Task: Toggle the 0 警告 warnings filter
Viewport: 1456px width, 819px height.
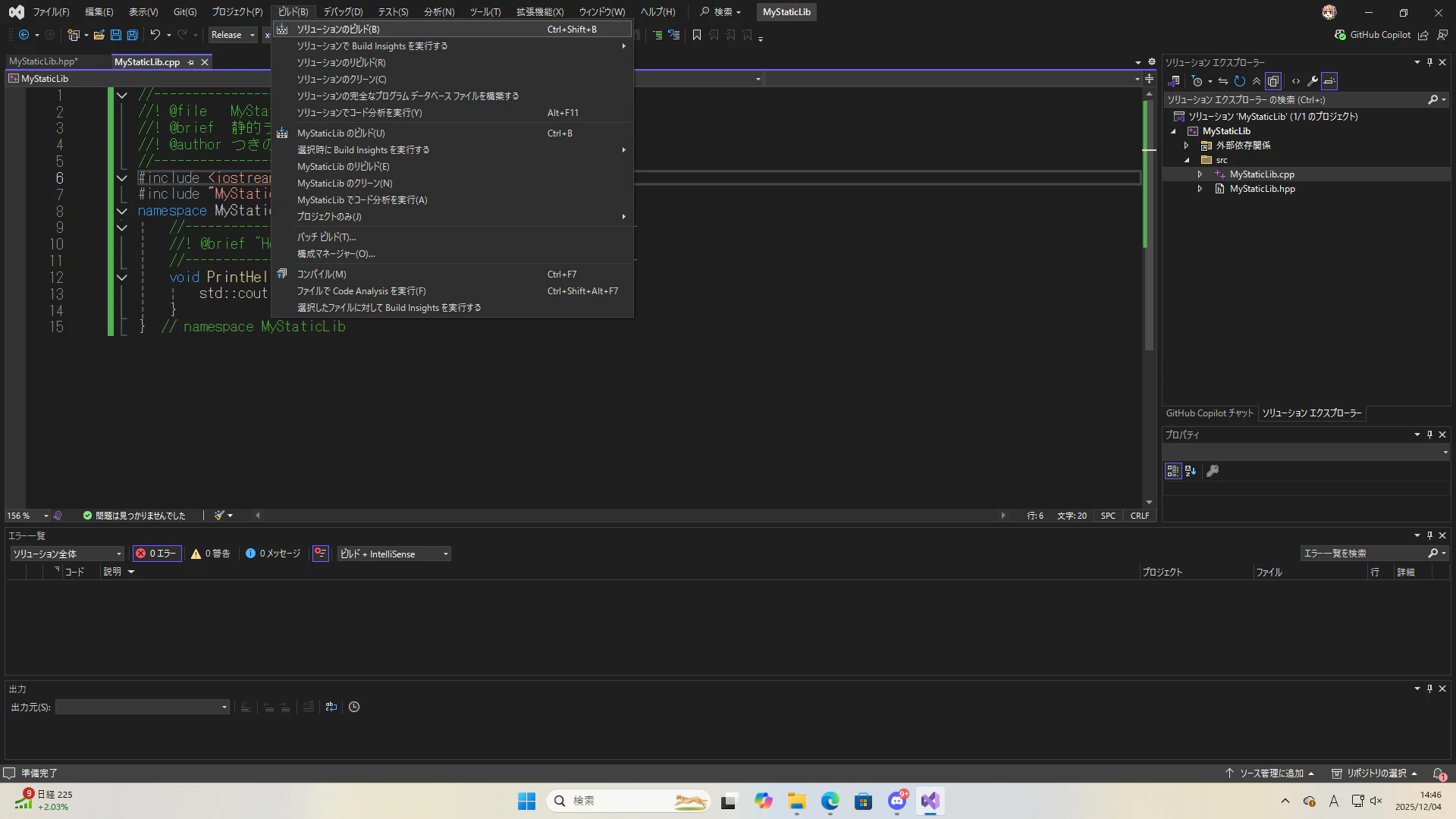Action: click(210, 554)
